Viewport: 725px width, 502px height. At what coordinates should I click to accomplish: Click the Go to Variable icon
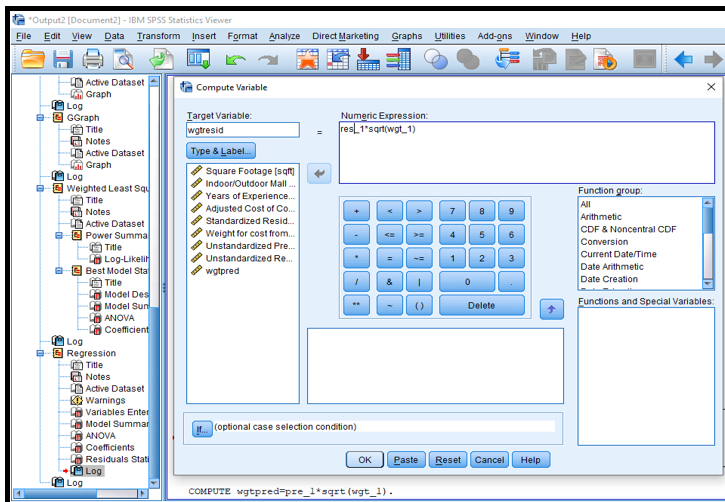coord(368,59)
